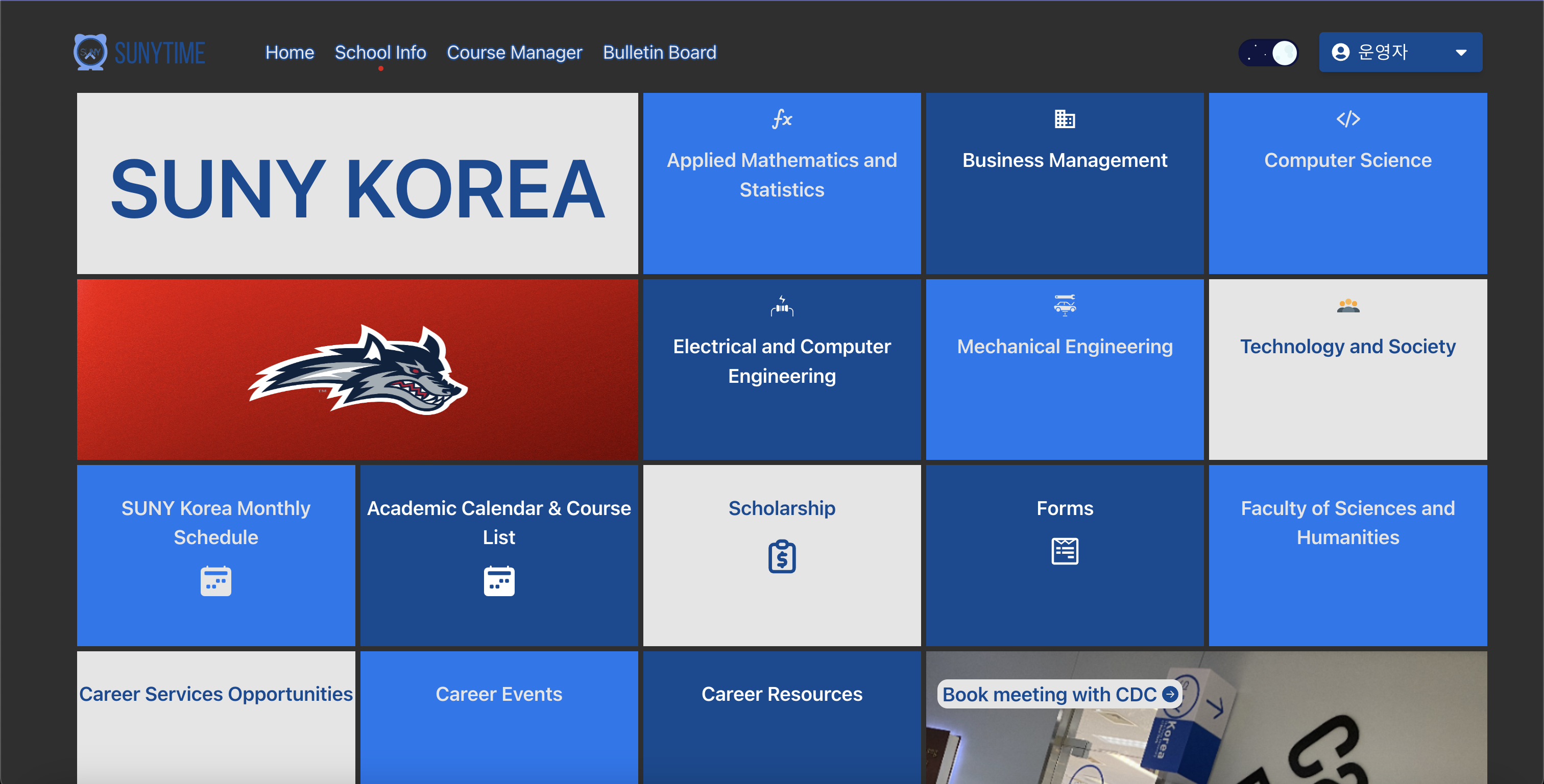Click the circuit icon above Electrical Engineering
This screenshot has width=1544, height=784.
(x=782, y=306)
